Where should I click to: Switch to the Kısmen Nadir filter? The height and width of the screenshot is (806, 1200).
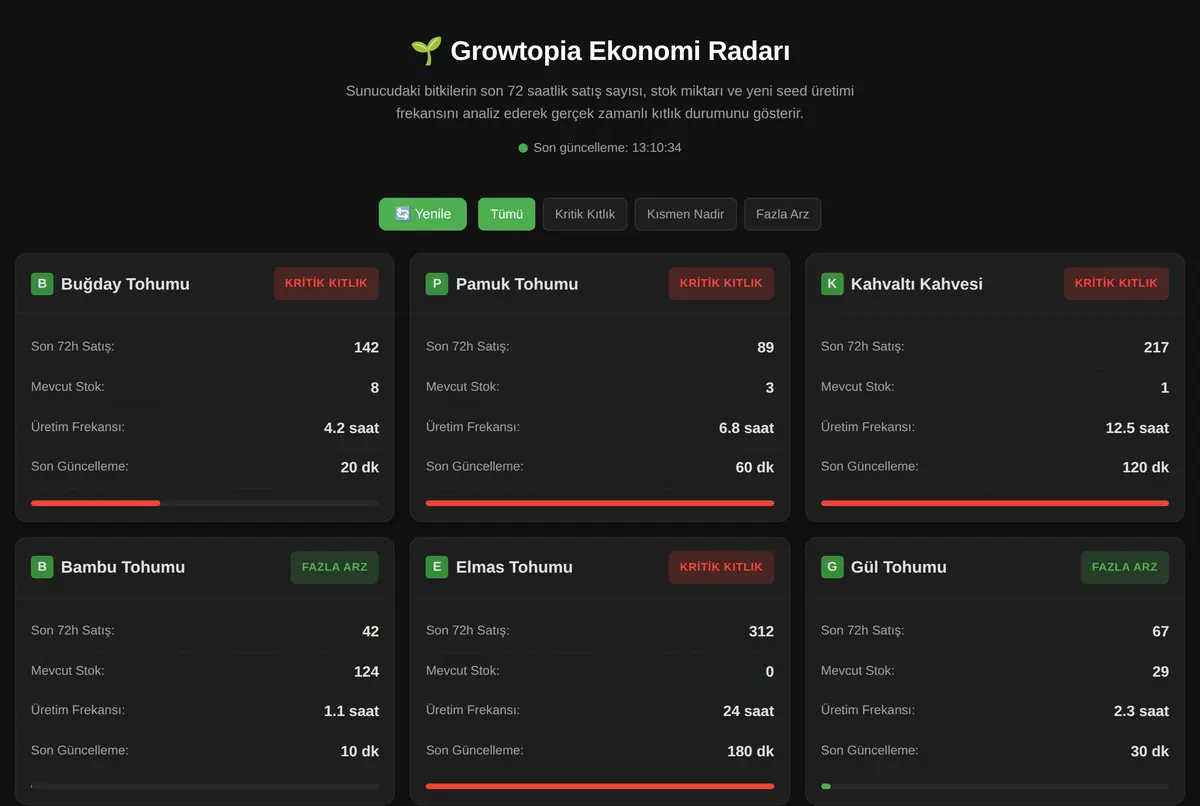click(x=686, y=214)
